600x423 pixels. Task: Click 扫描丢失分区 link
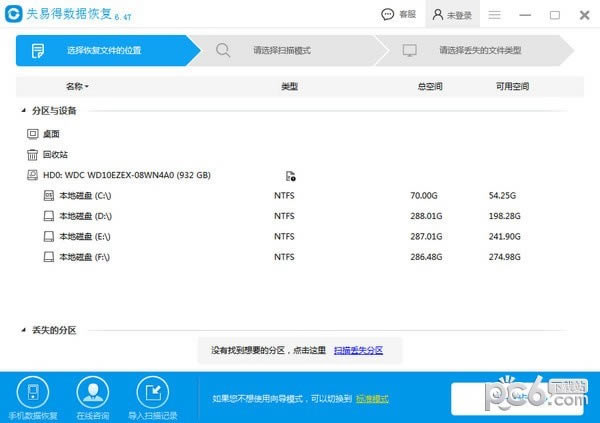(x=358, y=351)
